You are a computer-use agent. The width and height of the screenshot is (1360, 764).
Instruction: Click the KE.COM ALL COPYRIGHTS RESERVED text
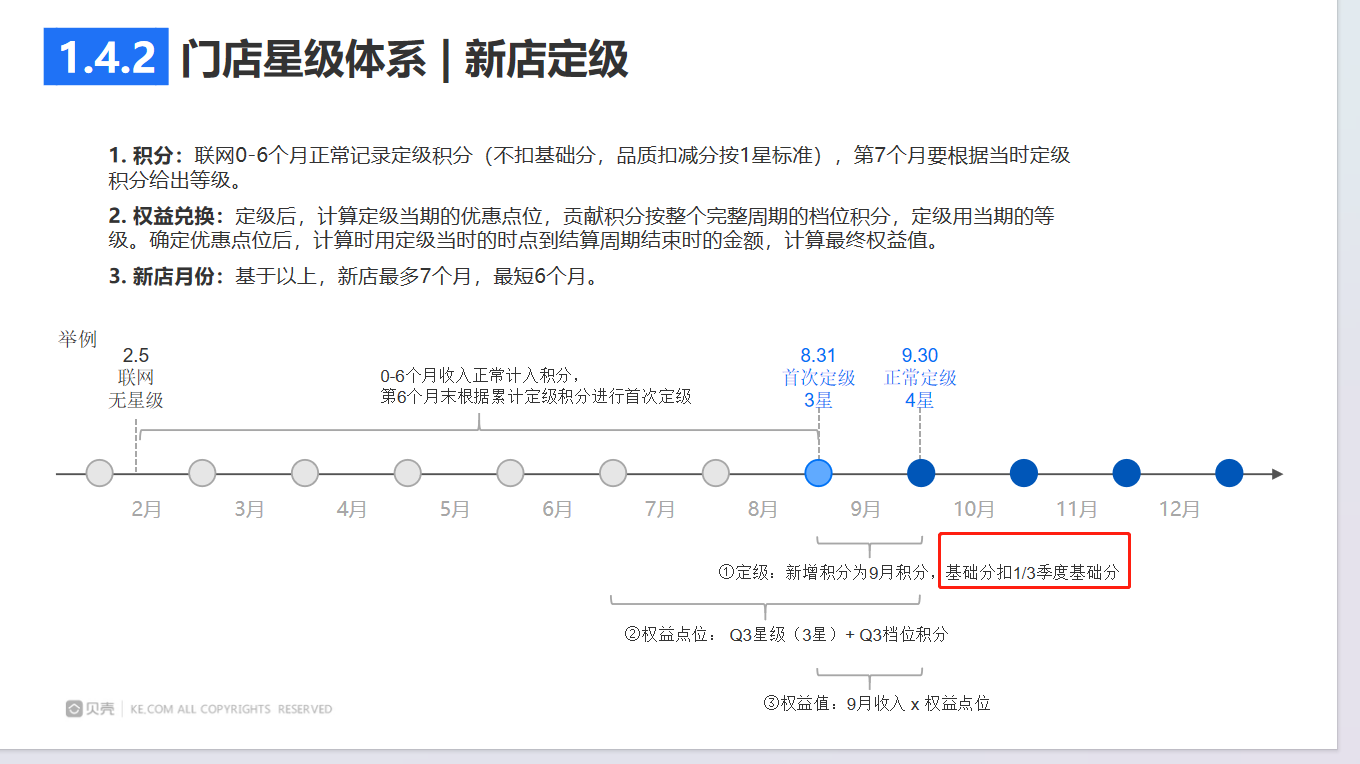231,709
